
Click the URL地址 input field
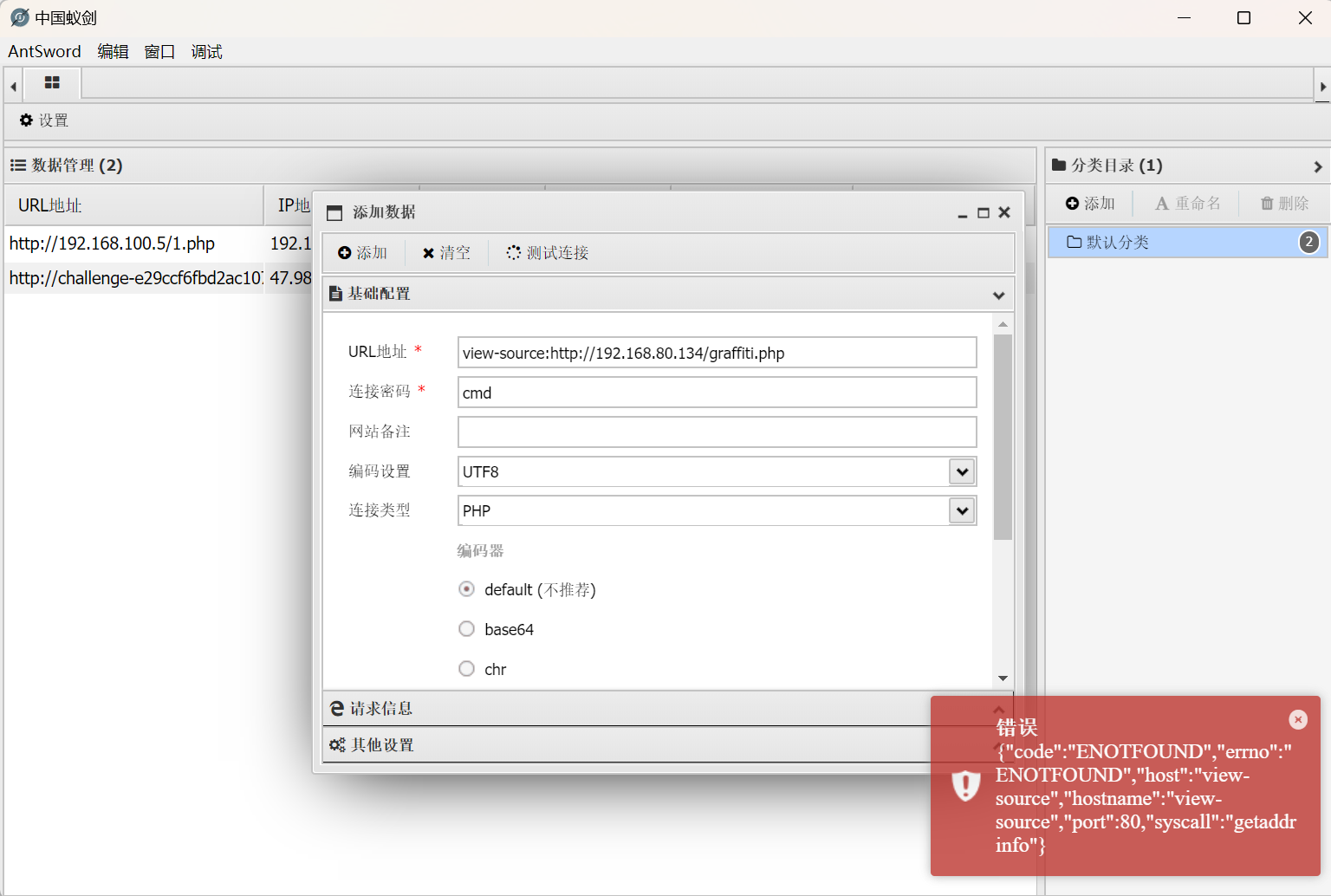(x=717, y=353)
